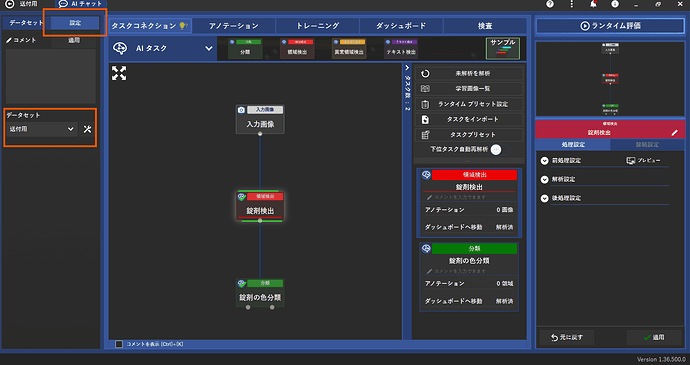Open the help question mark icon
The width and height of the screenshot is (690, 365).
(x=550, y=4)
